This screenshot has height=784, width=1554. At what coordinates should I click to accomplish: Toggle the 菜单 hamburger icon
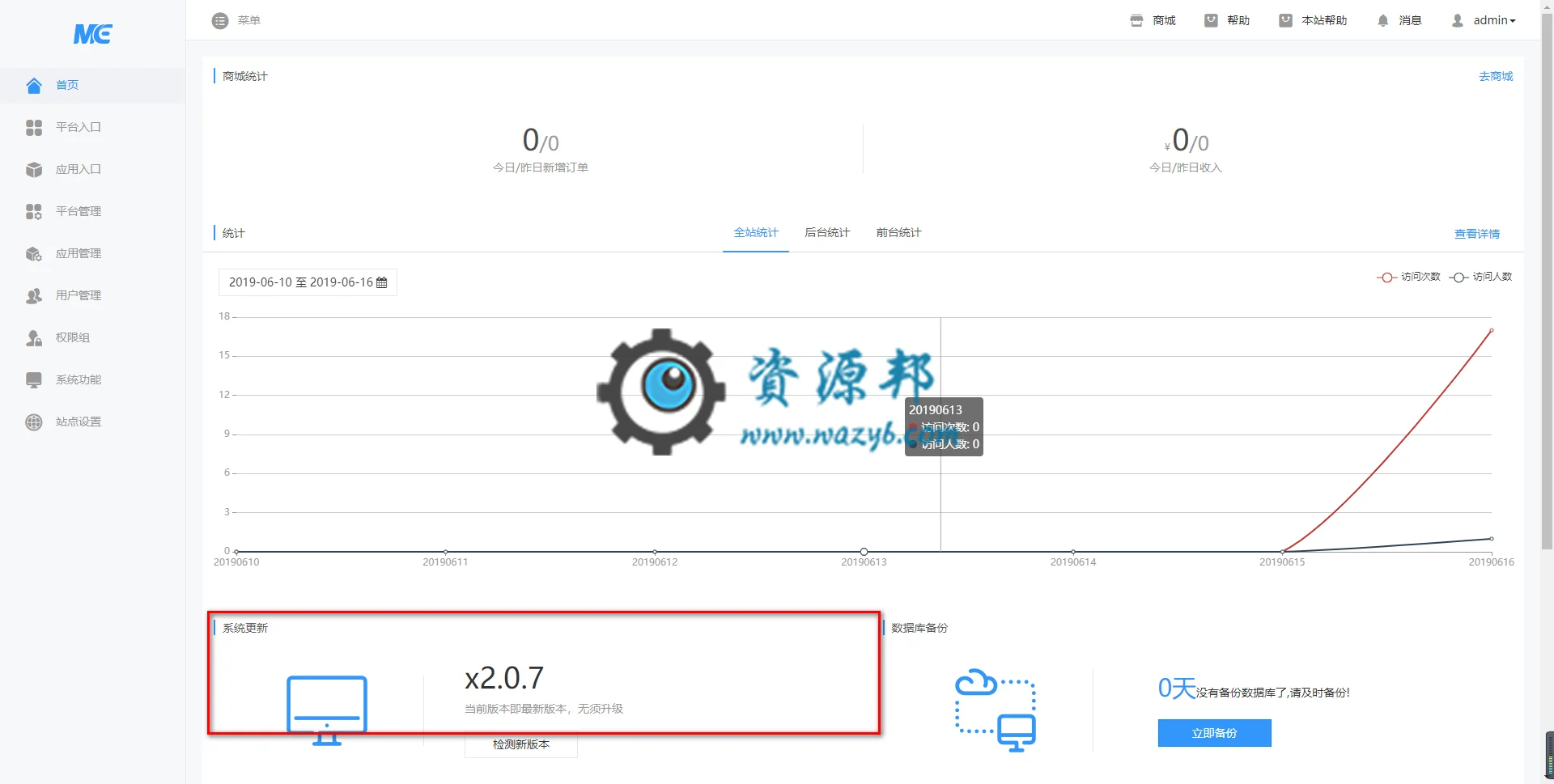point(220,20)
